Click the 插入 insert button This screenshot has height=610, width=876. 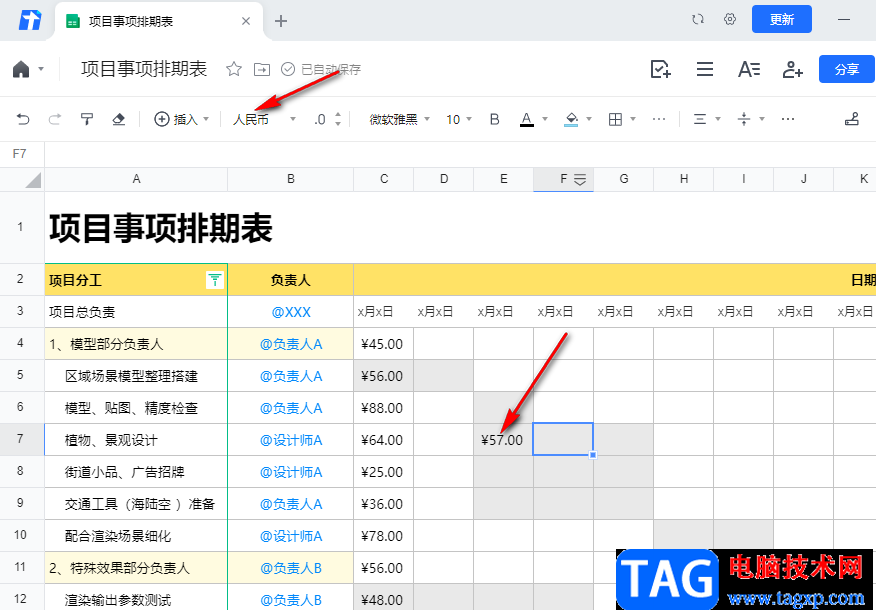tap(176, 119)
